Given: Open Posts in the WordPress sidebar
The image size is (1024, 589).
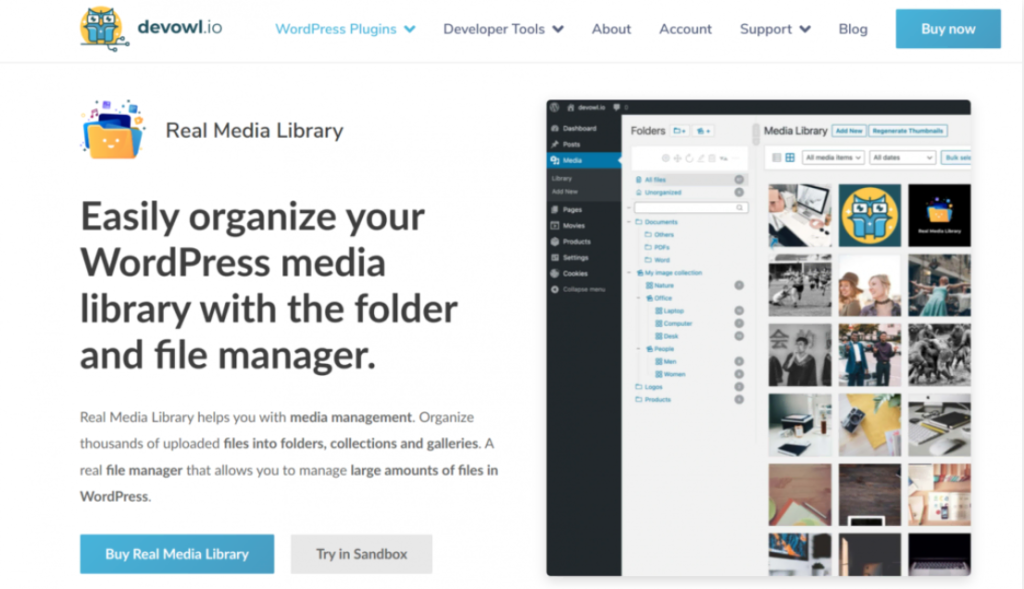Looking at the screenshot, I should point(571,144).
